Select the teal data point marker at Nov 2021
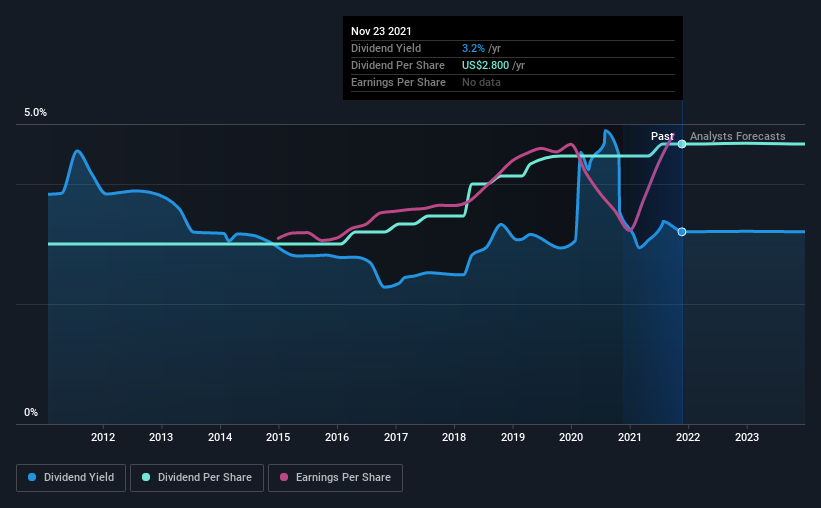 [x=682, y=144]
